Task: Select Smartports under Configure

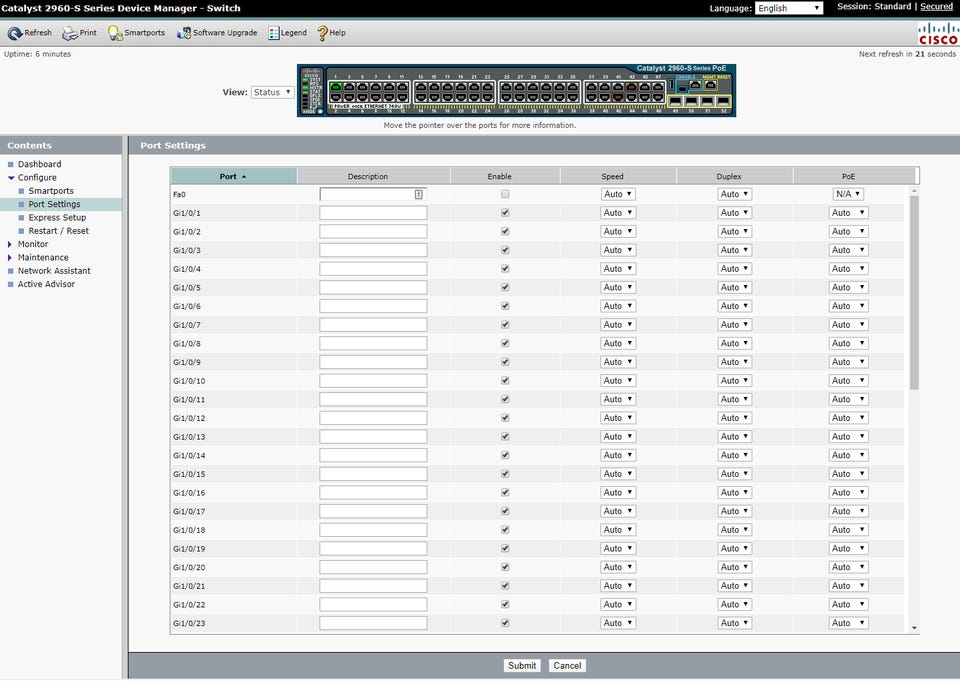Action: pyautogui.click(x=51, y=191)
